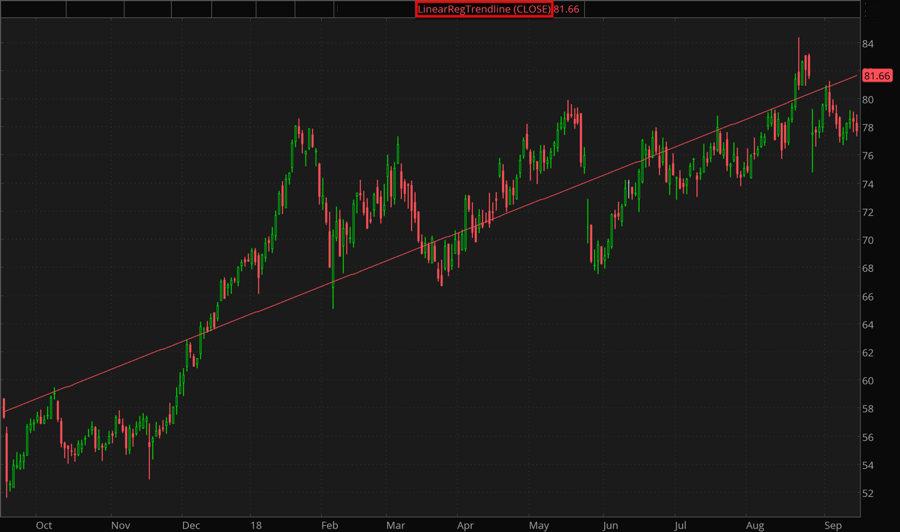Click the Sep label on the time axis
900x532 pixels.
832,523
